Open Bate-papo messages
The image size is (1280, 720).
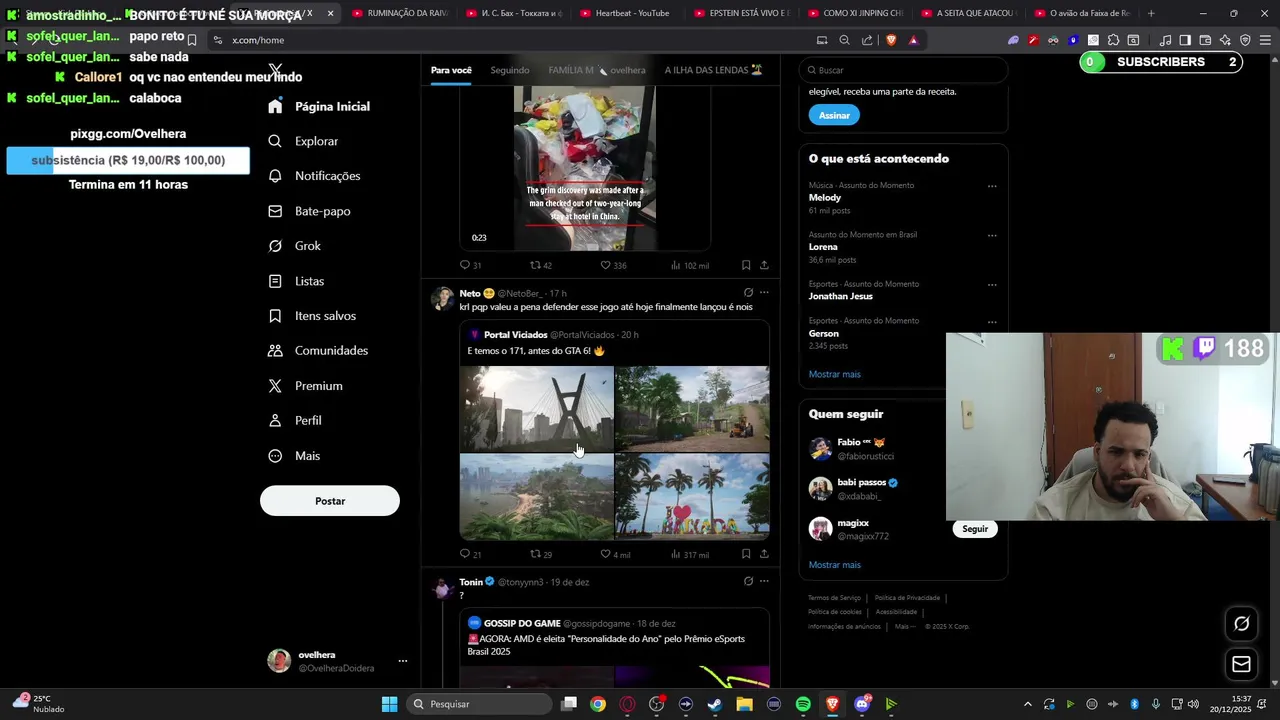pyautogui.click(x=309, y=211)
